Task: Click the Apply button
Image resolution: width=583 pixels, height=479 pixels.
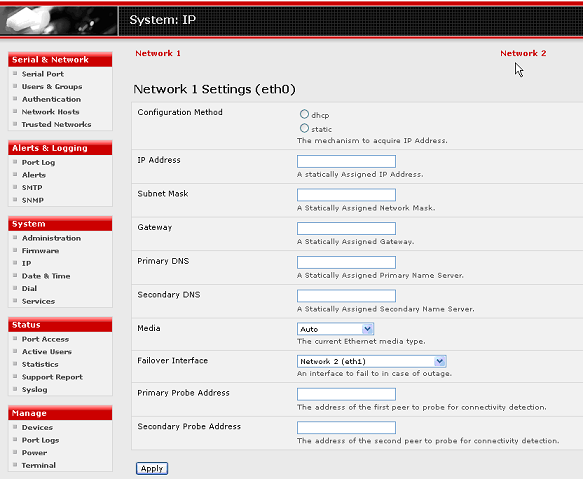Action: 152,468
